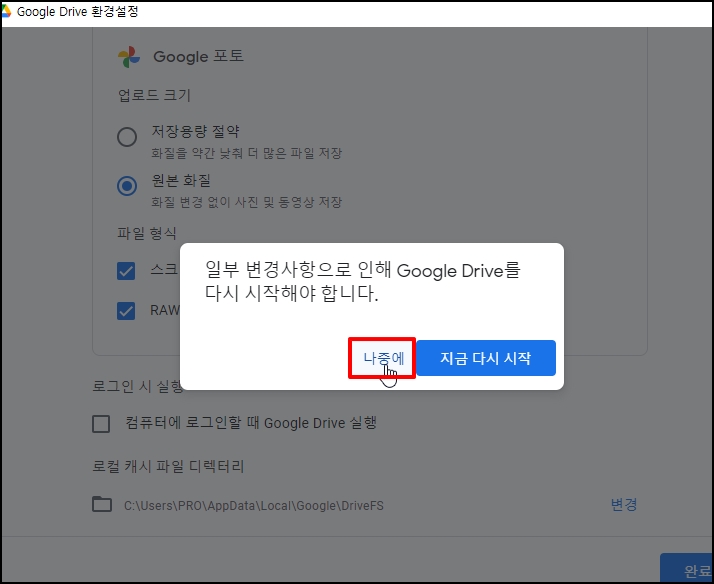The width and height of the screenshot is (714, 584).
Task: Click the 로컬 캐시 파일 디렉터리 heading
Action: (x=168, y=467)
